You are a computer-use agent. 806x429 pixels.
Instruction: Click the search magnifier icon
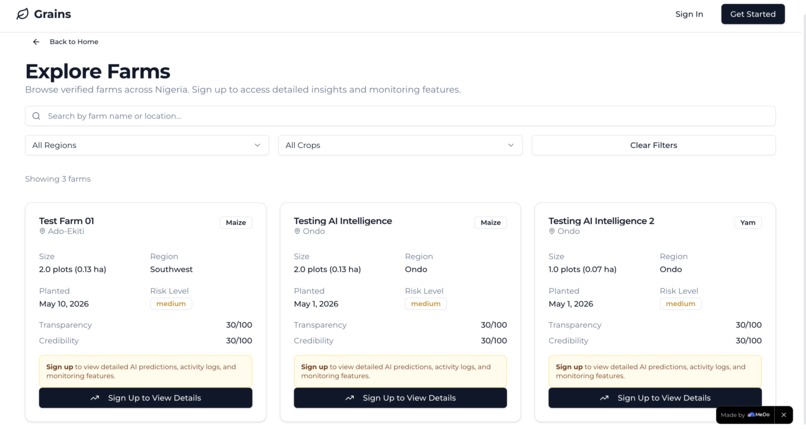(x=36, y=116)
